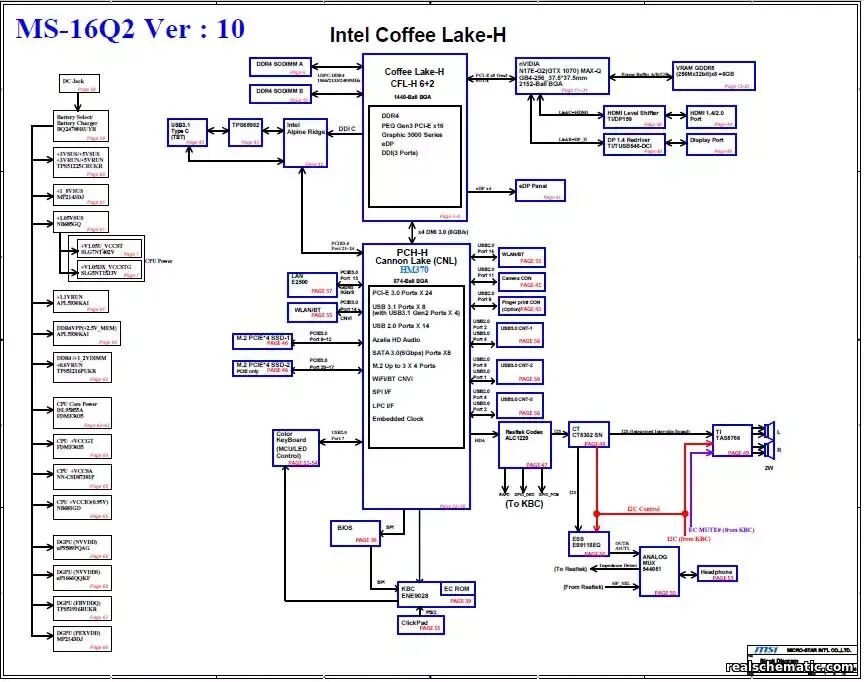Select the Realtek Codec ALC1220 block
The width and height of the screenshot is (864, 682).
point(525,446)
